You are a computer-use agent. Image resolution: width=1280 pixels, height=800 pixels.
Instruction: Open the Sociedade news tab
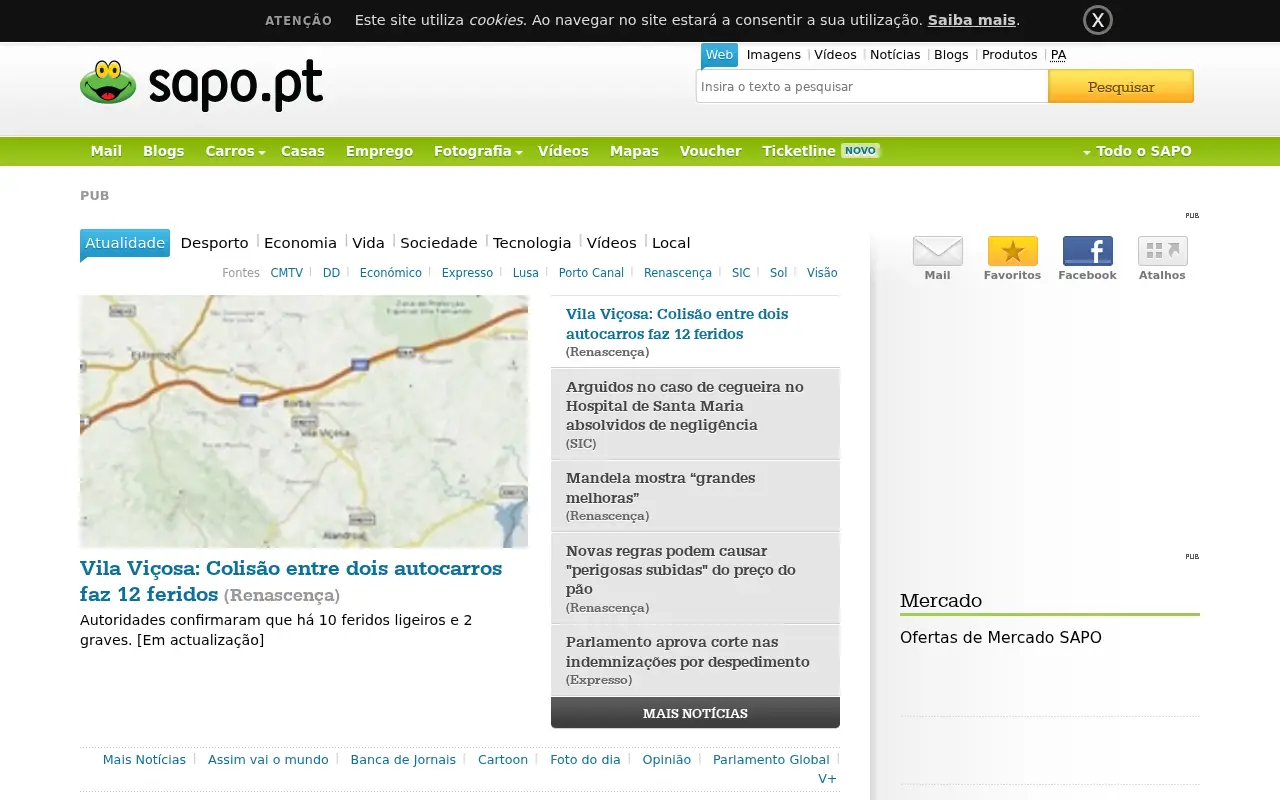click(x=439, y=243)
